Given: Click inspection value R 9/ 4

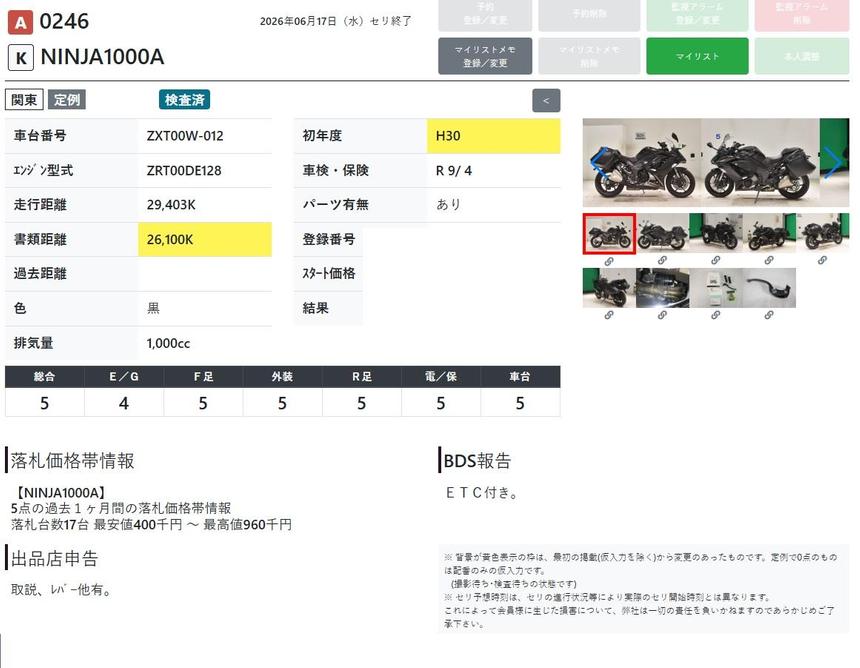Looking at the screenshot, I should point(454,171).
